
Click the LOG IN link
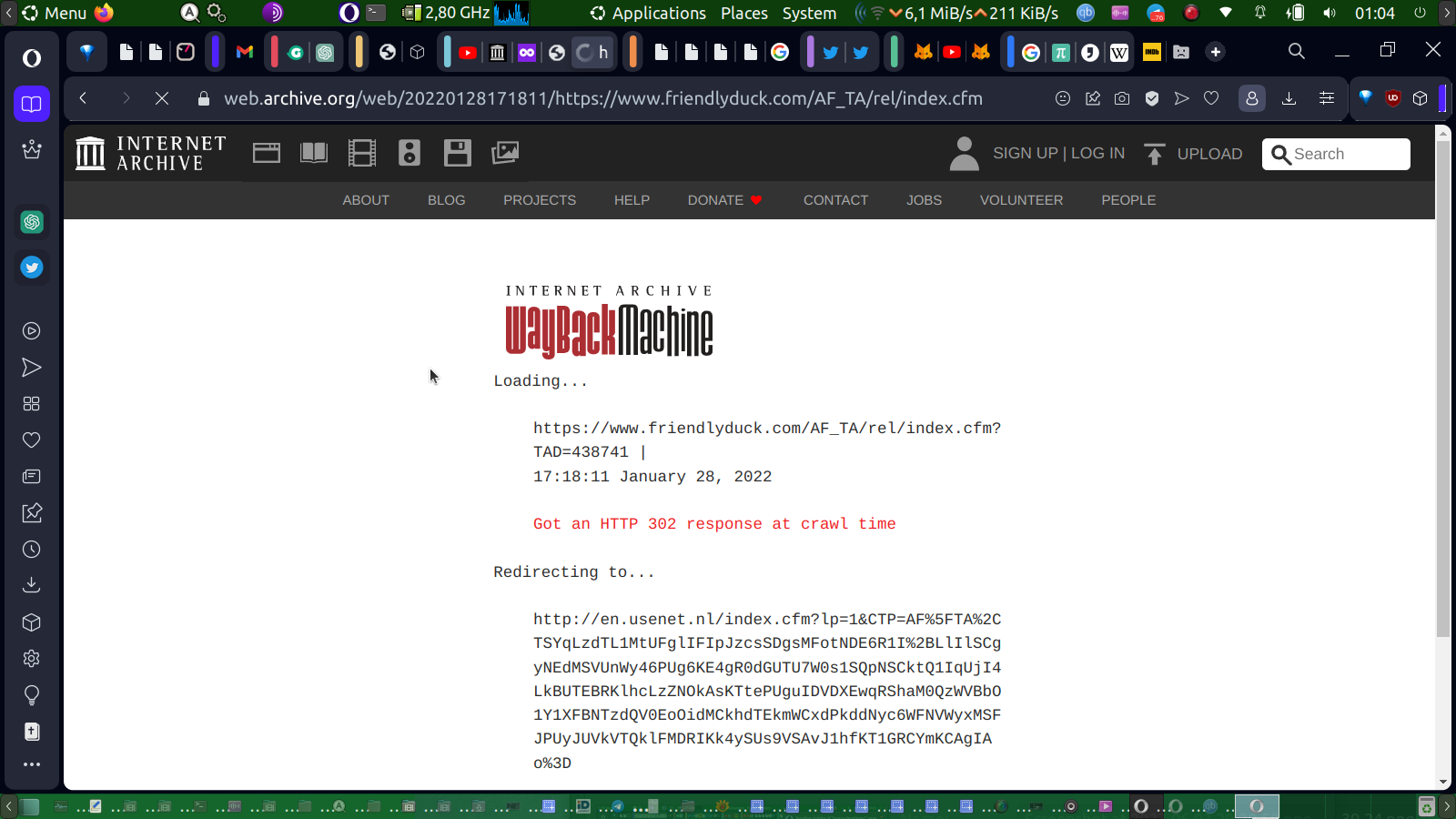(1097, 154)
